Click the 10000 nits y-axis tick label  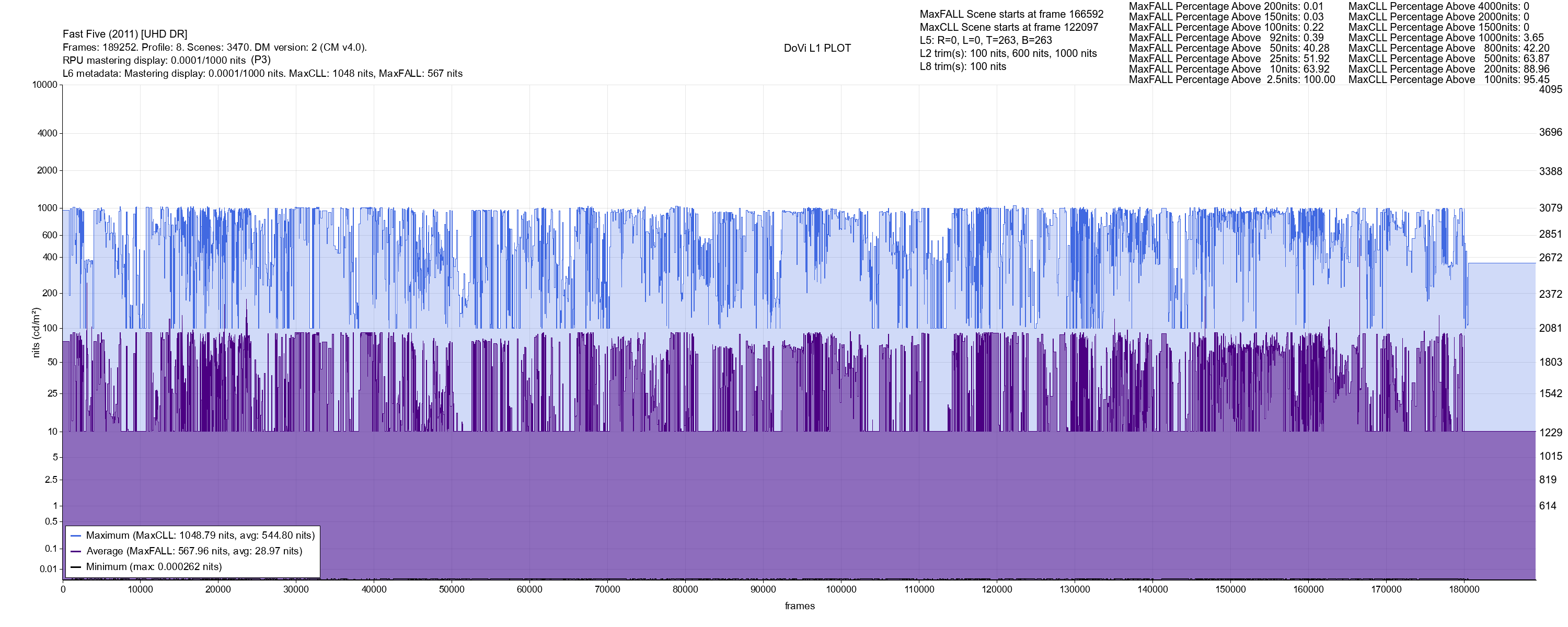click(x=44, y=85)
